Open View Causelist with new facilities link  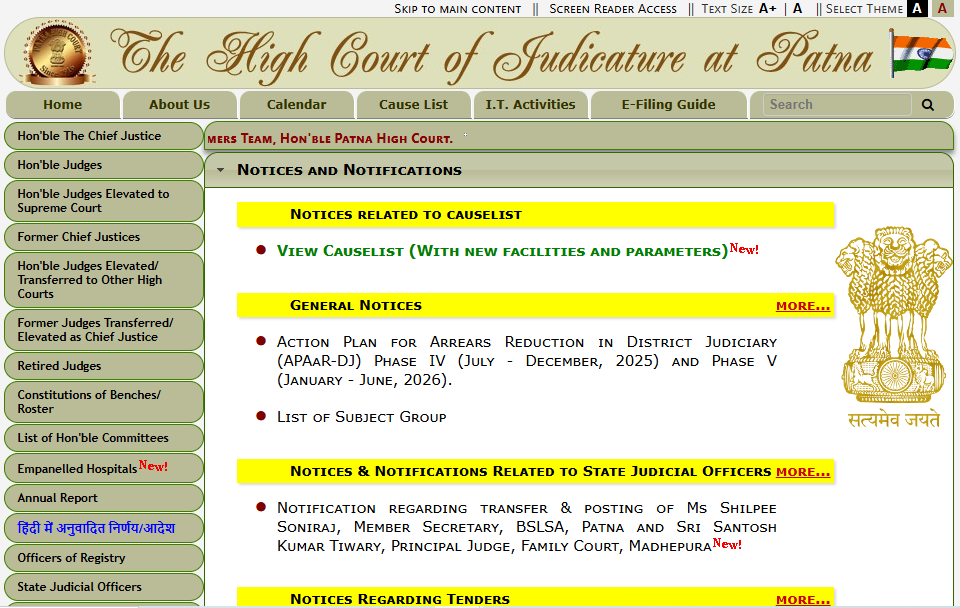(502, 251)
